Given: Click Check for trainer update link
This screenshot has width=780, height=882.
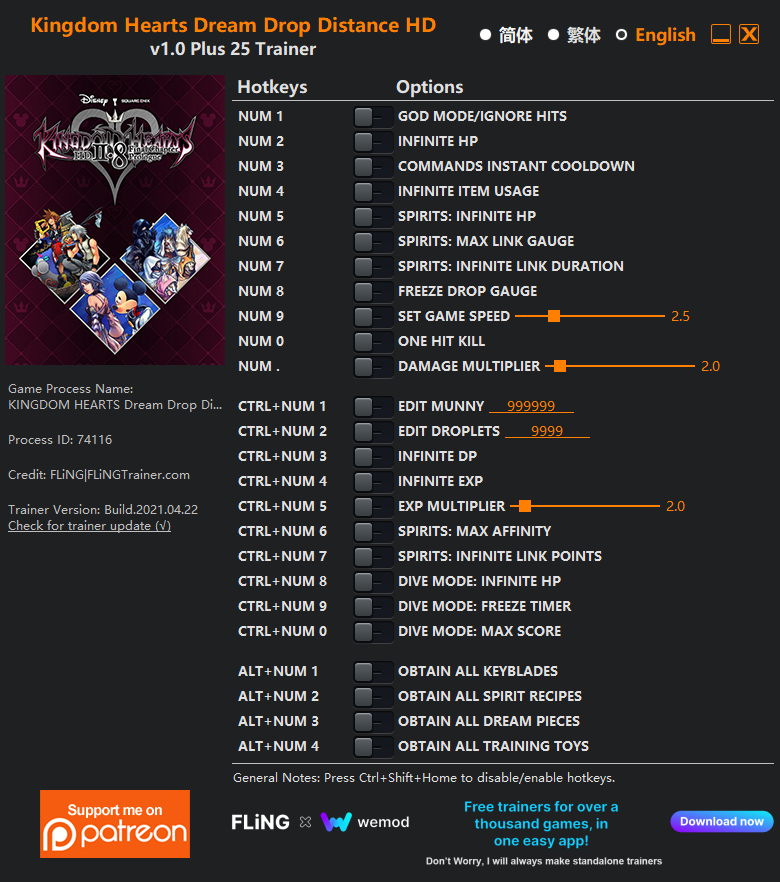Looking at the screenshot, I should tap(89, 525).
